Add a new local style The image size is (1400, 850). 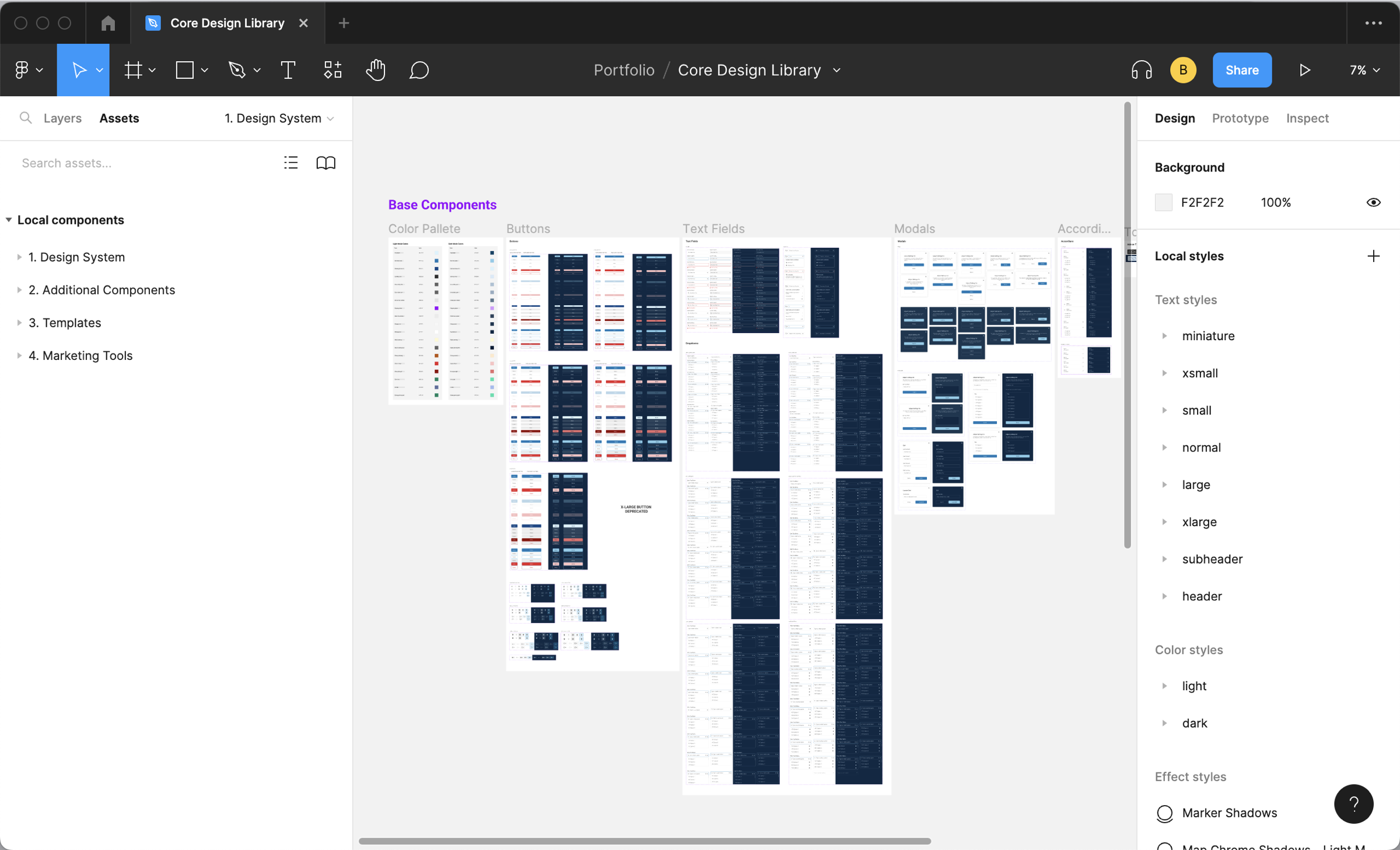click(1373, 256)
